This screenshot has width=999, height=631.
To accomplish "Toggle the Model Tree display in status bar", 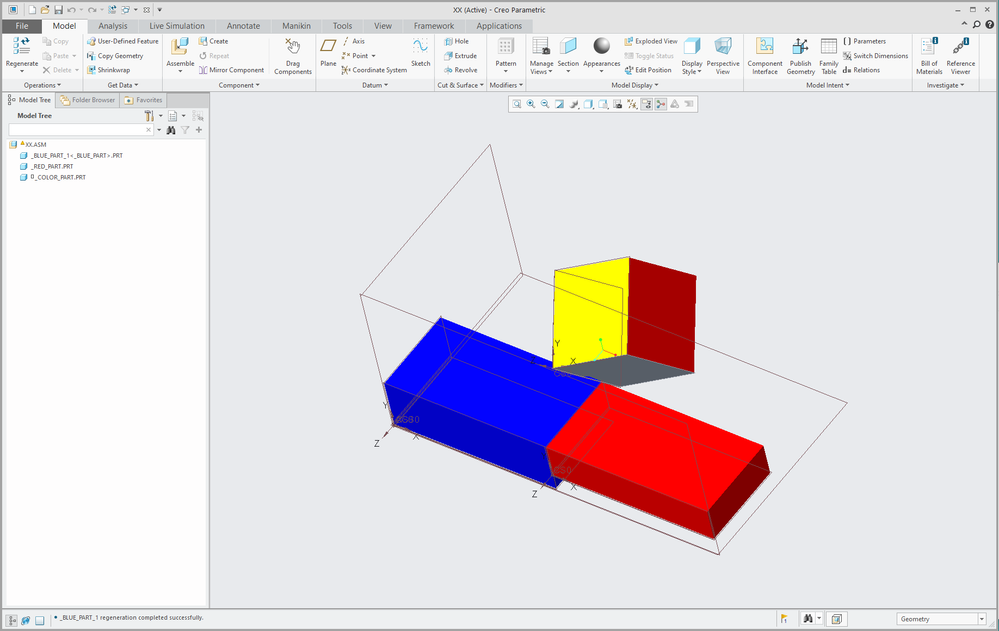I will click(13, 620).
